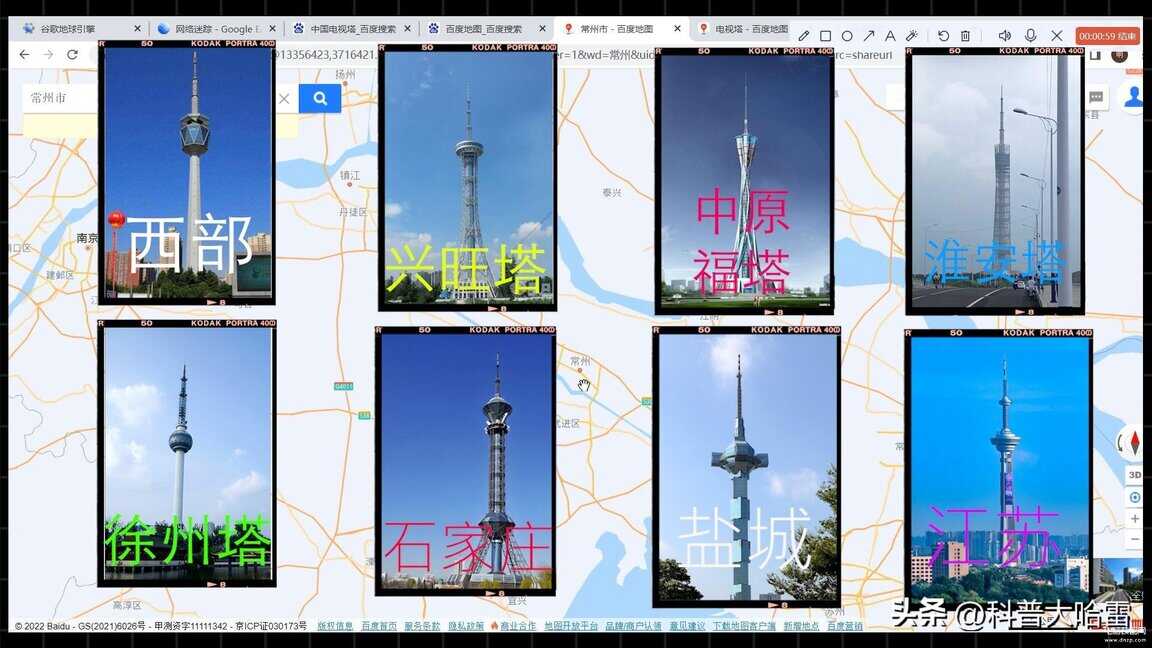Image resolution: width=1152 pixels, height=648 pixels.
Task: Close the recording annotation toolbar
Action: (x=1056, y=35)
